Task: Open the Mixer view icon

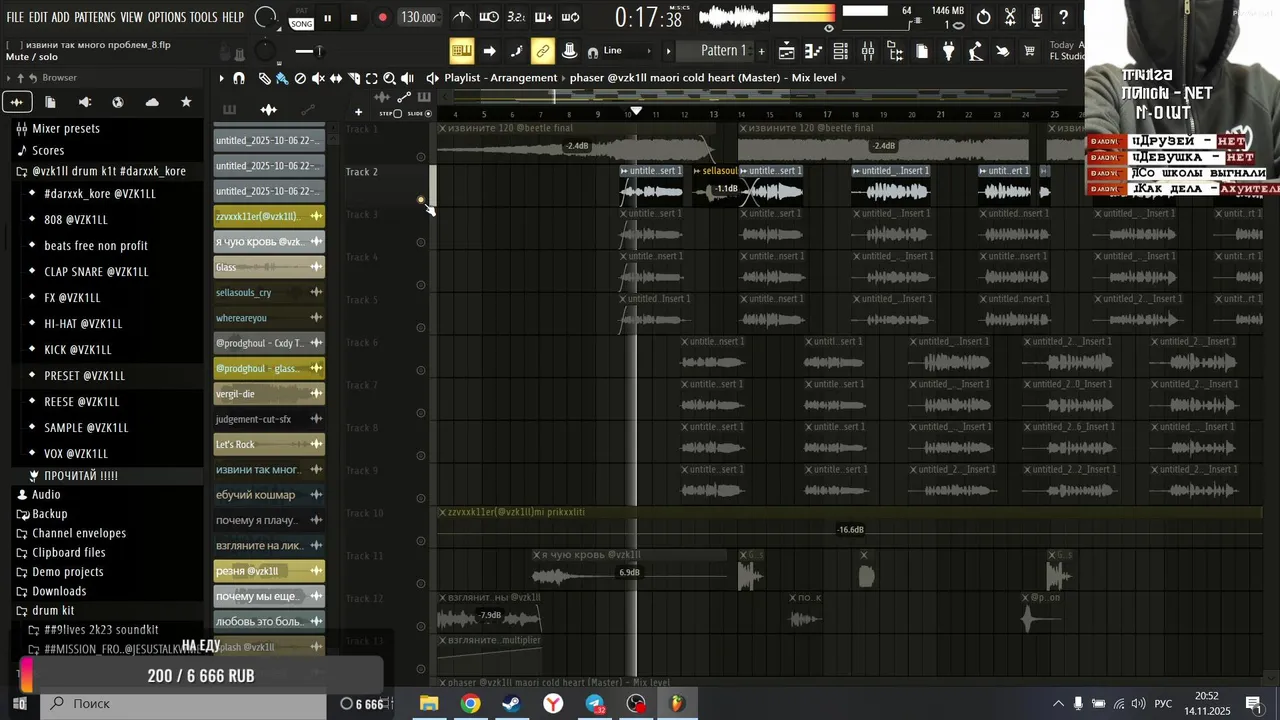Action: tap(867, 51)
